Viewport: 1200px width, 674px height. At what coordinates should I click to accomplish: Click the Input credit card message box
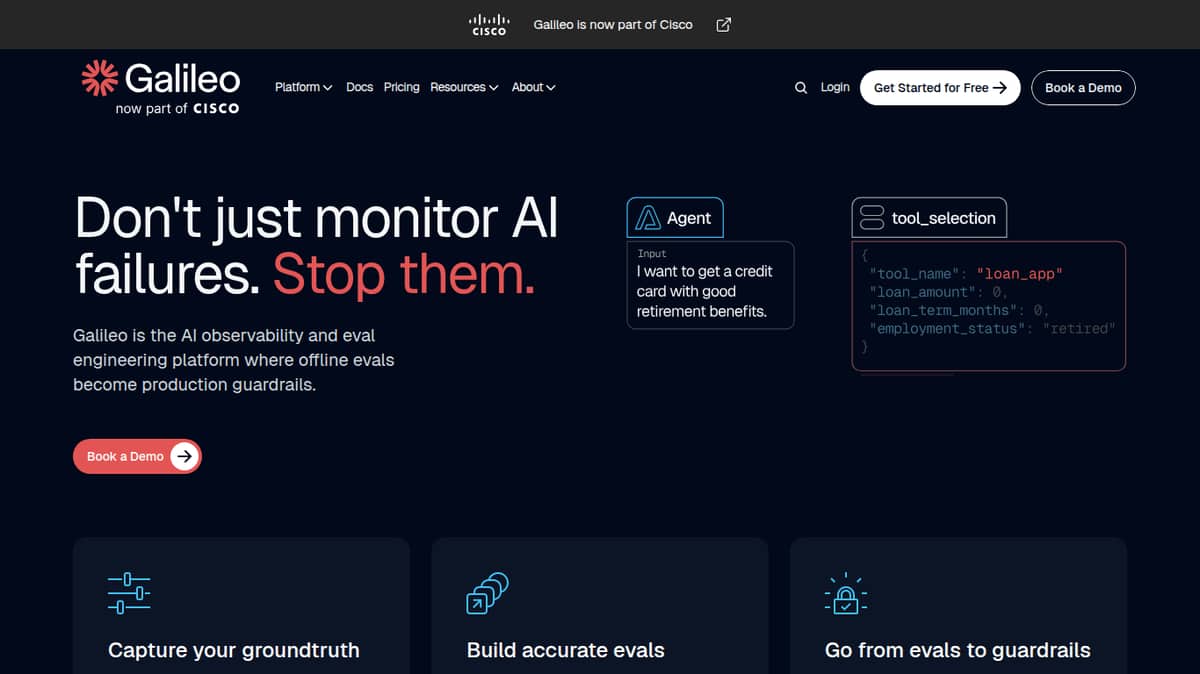point(711,285)
